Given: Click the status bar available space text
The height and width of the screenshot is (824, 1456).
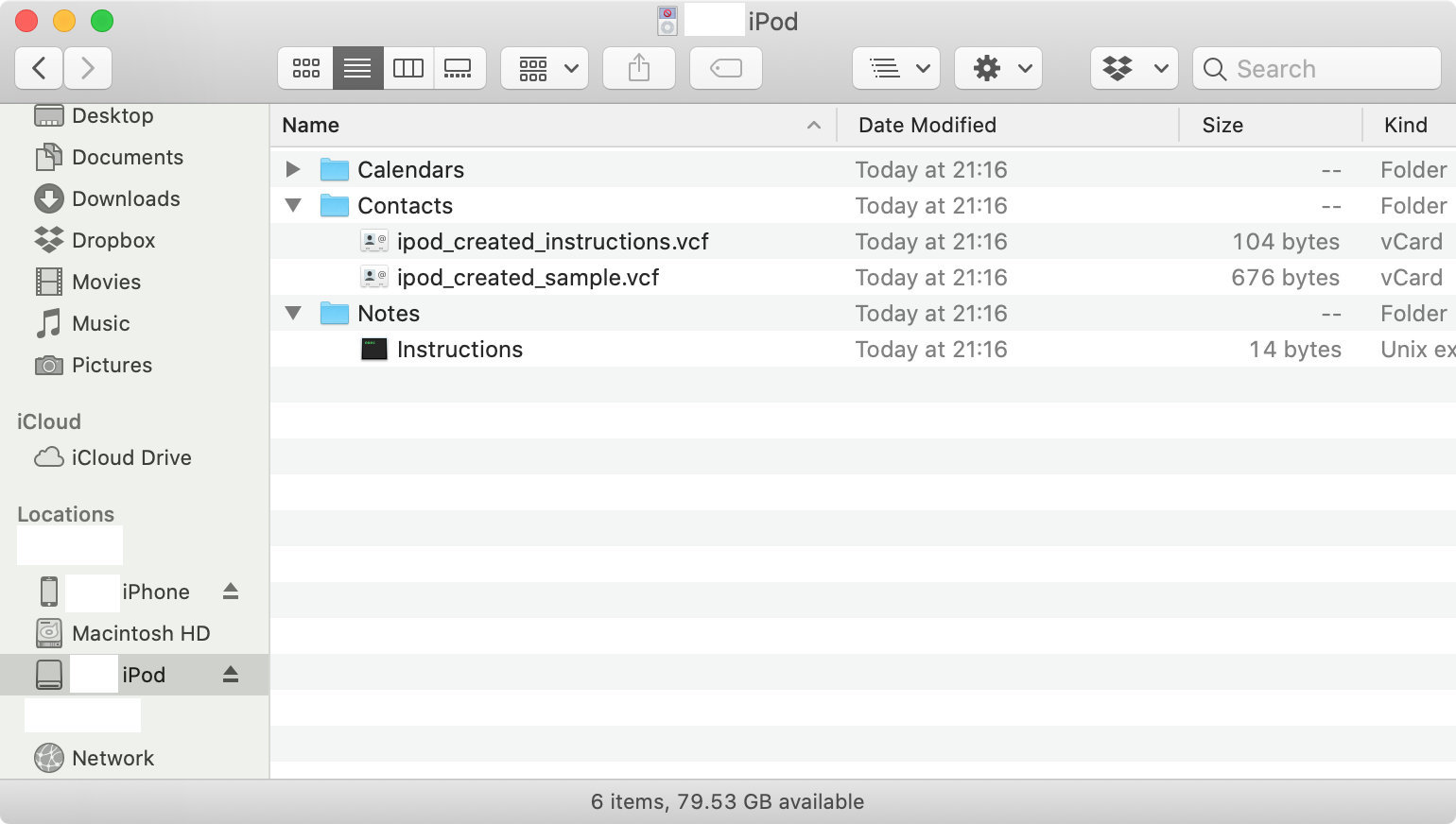Looking at the screenshot, I should [x=728, y=801].
